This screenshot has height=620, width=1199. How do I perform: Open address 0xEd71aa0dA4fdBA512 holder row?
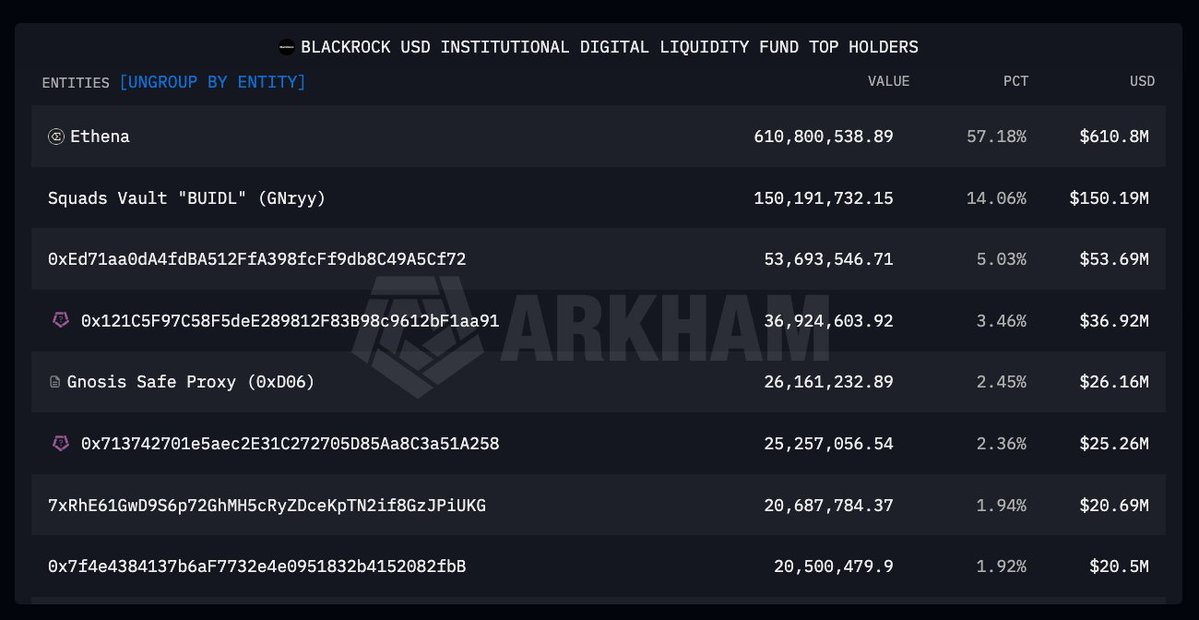click(256, 259)
